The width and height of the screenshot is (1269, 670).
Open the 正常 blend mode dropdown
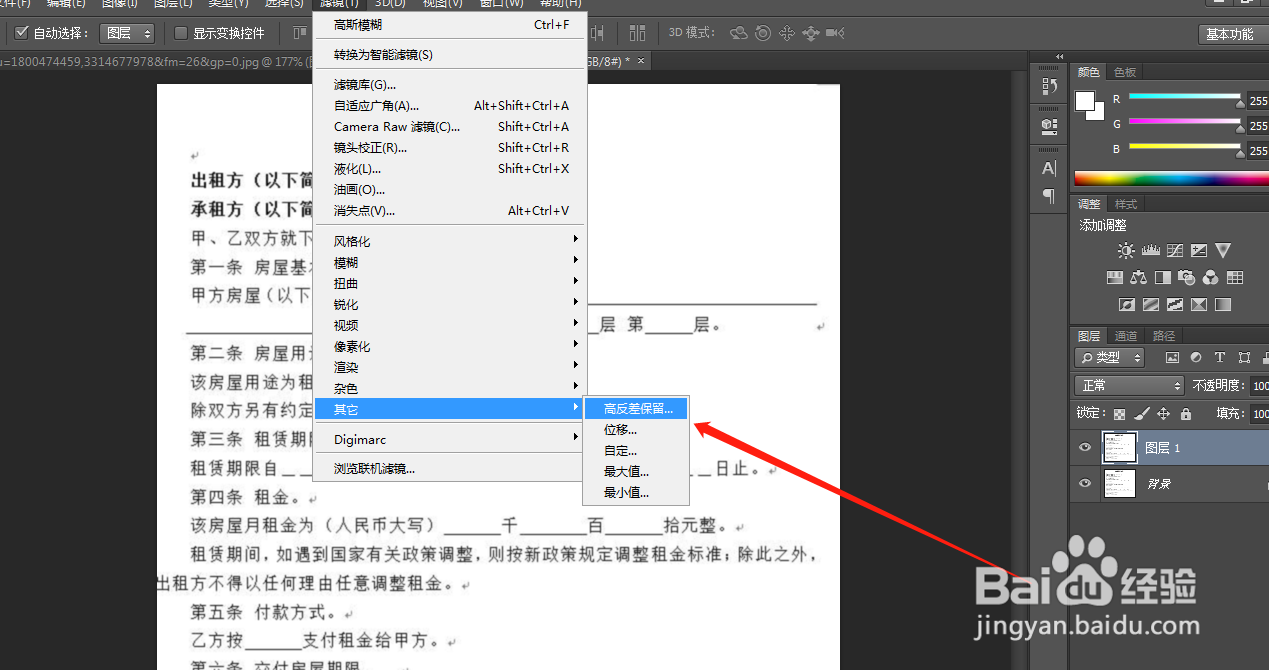[x=1129, y=385]
